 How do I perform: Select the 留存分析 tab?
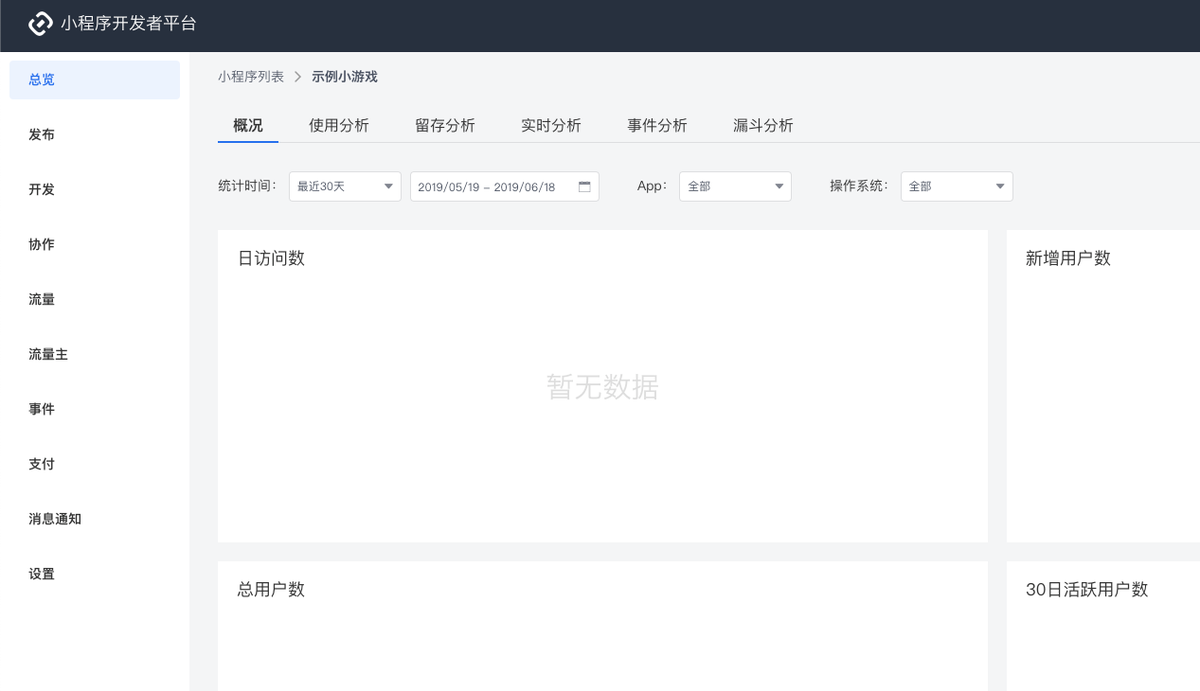446,125
